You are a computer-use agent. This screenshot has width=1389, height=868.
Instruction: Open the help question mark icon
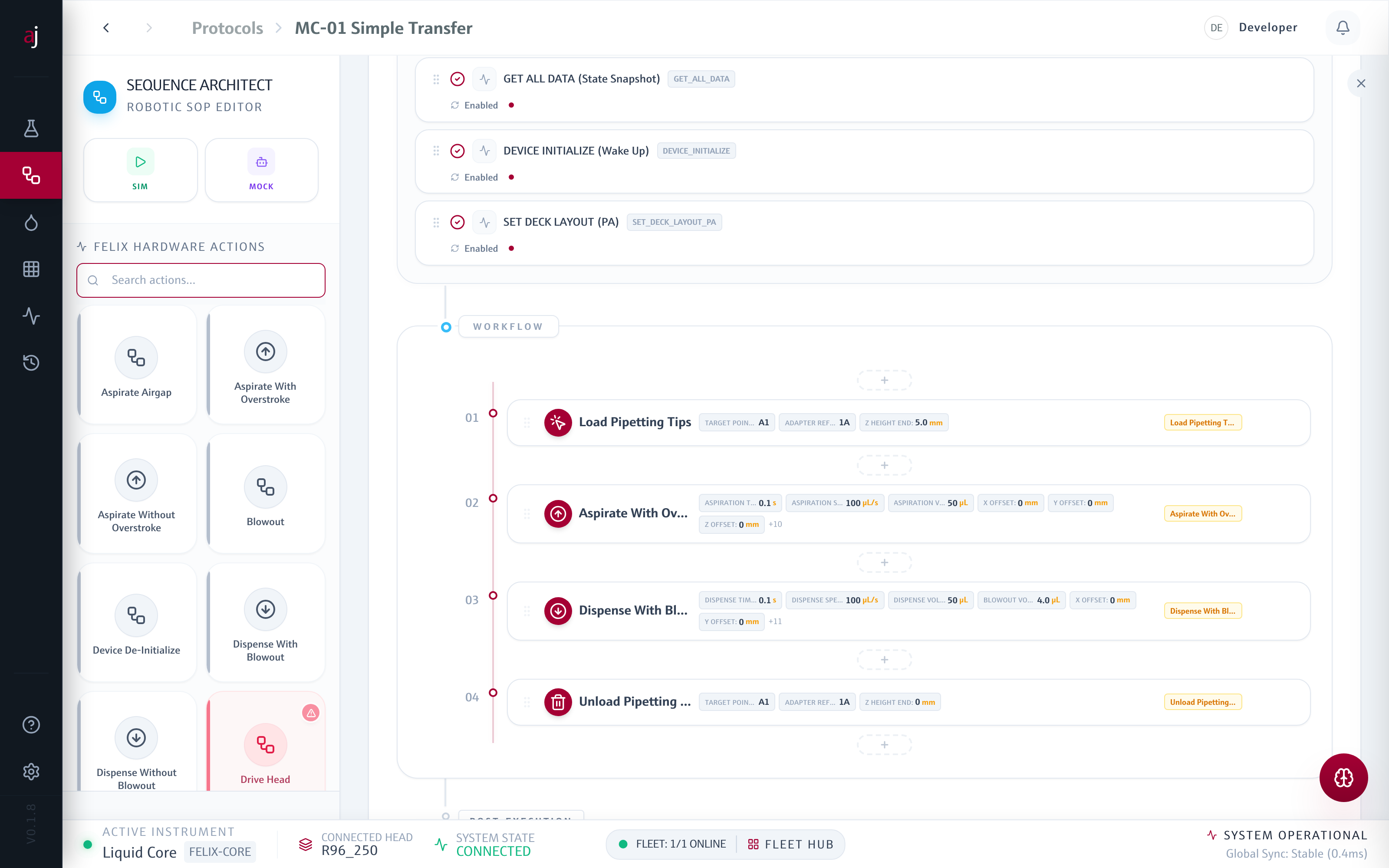click(31, 724)
